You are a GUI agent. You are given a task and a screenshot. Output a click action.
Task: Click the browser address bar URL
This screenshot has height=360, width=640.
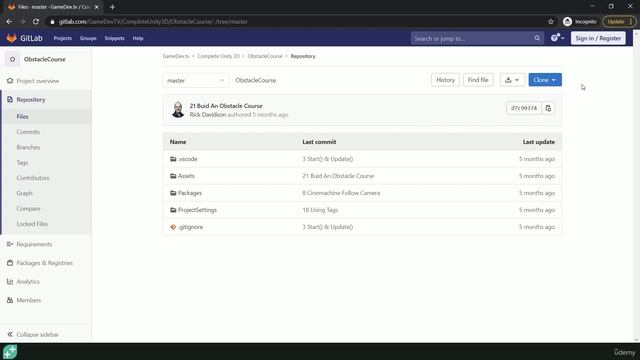(x=153, y=22)
